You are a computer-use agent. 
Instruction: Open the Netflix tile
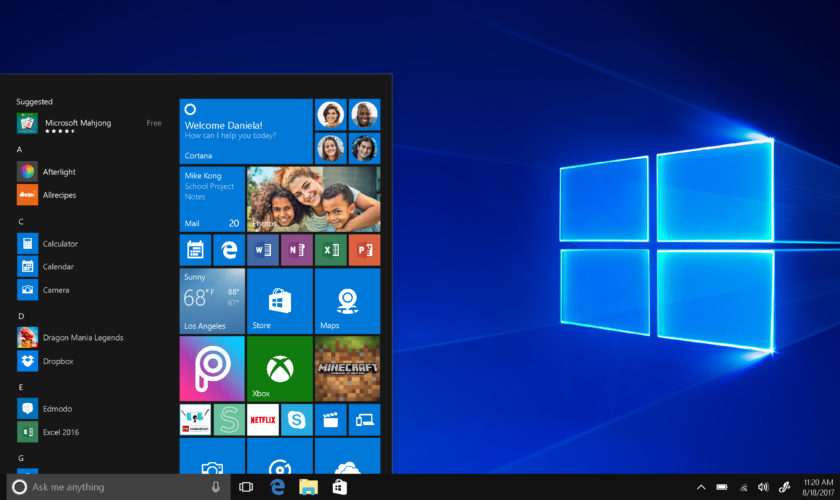263,420
